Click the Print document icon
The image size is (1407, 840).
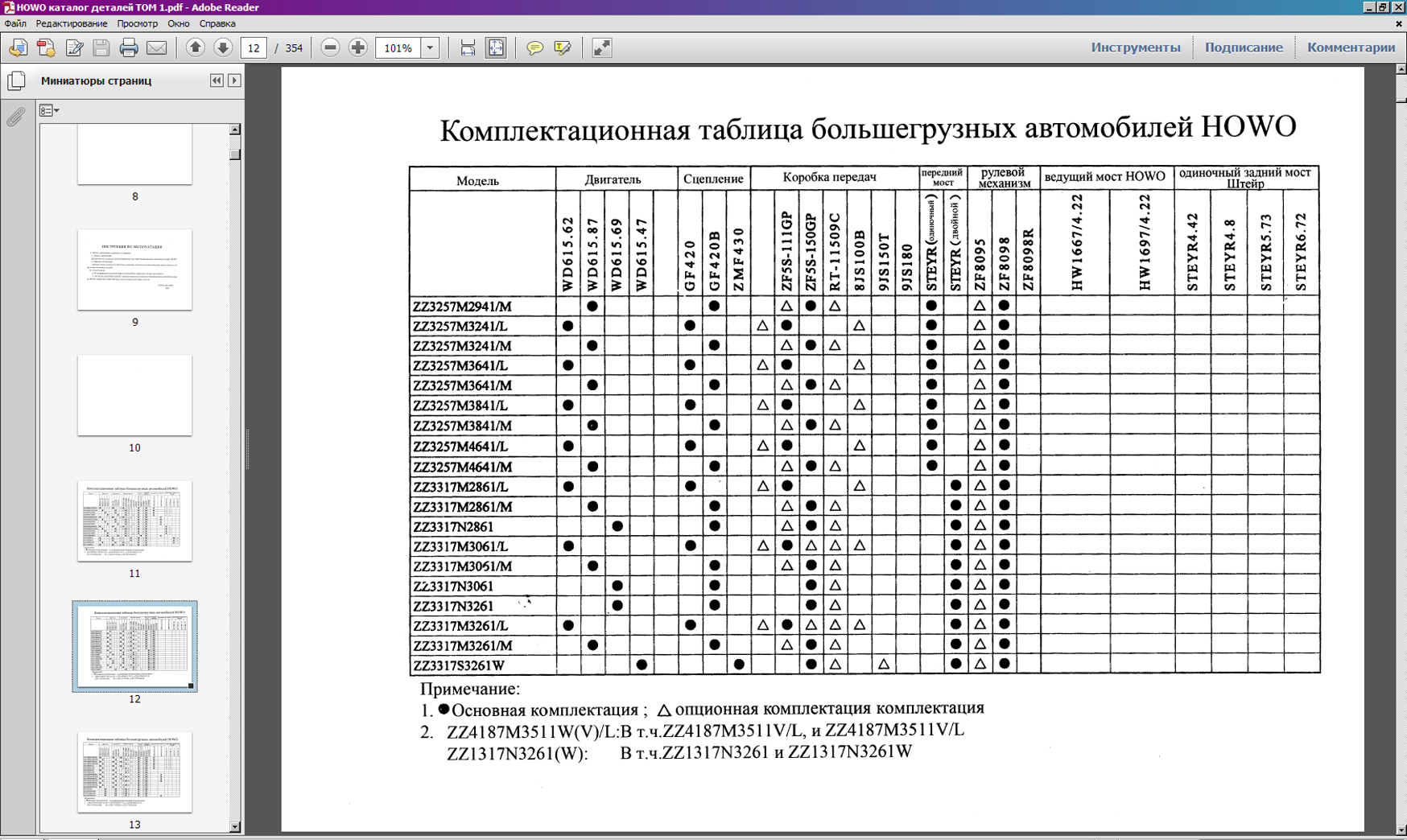(129, 48)
